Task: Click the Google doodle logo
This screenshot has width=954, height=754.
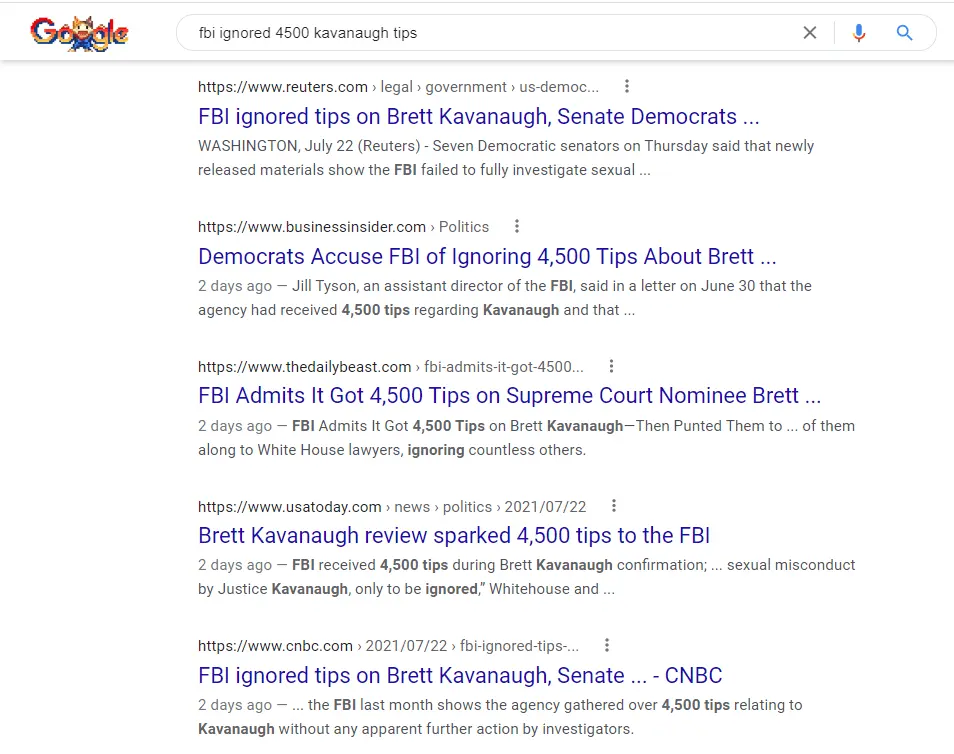Action: (79, 33)
